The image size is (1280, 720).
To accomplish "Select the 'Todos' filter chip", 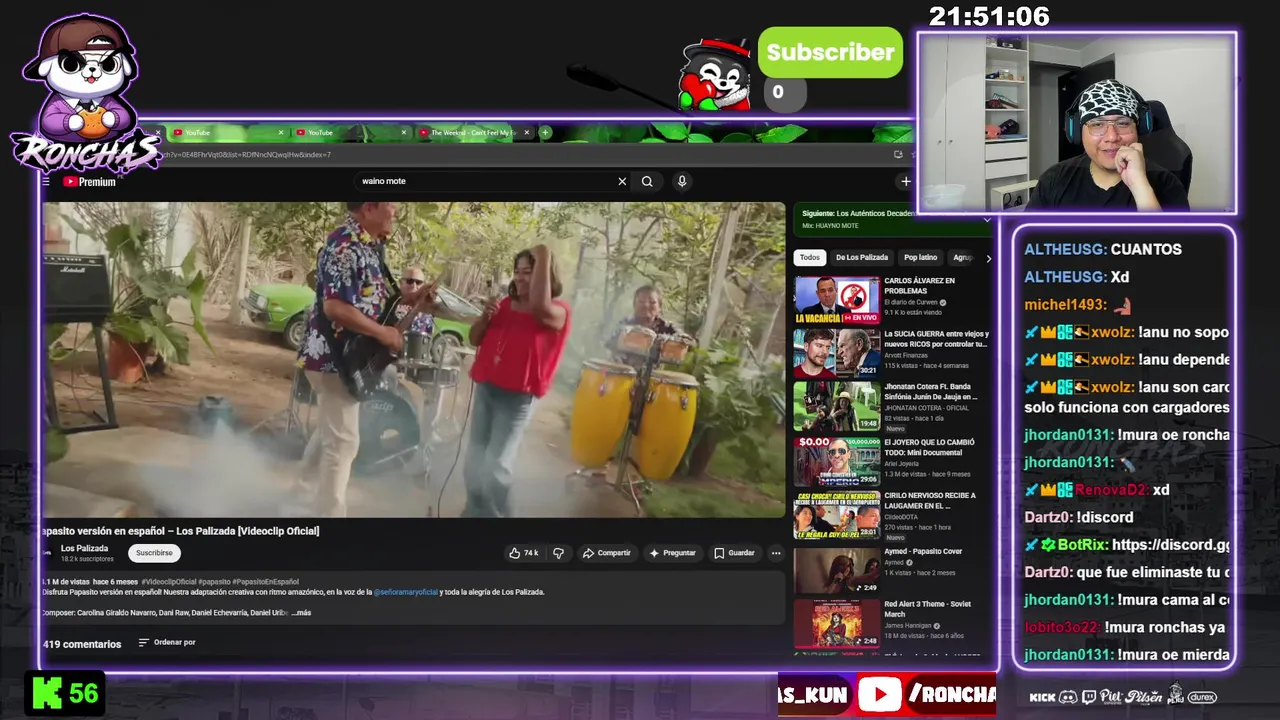I will click(x=809, y=258).
